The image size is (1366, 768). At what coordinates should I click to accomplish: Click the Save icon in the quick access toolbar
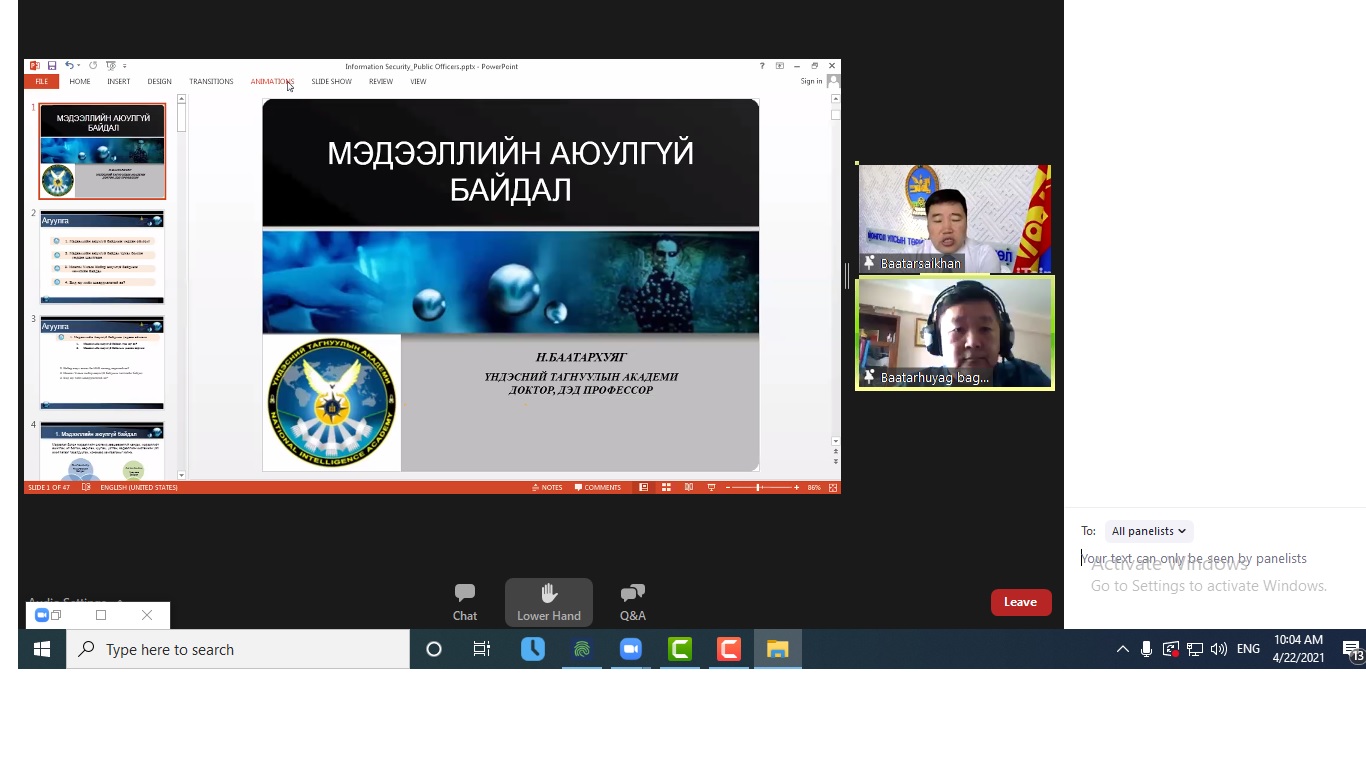point(52,66)
